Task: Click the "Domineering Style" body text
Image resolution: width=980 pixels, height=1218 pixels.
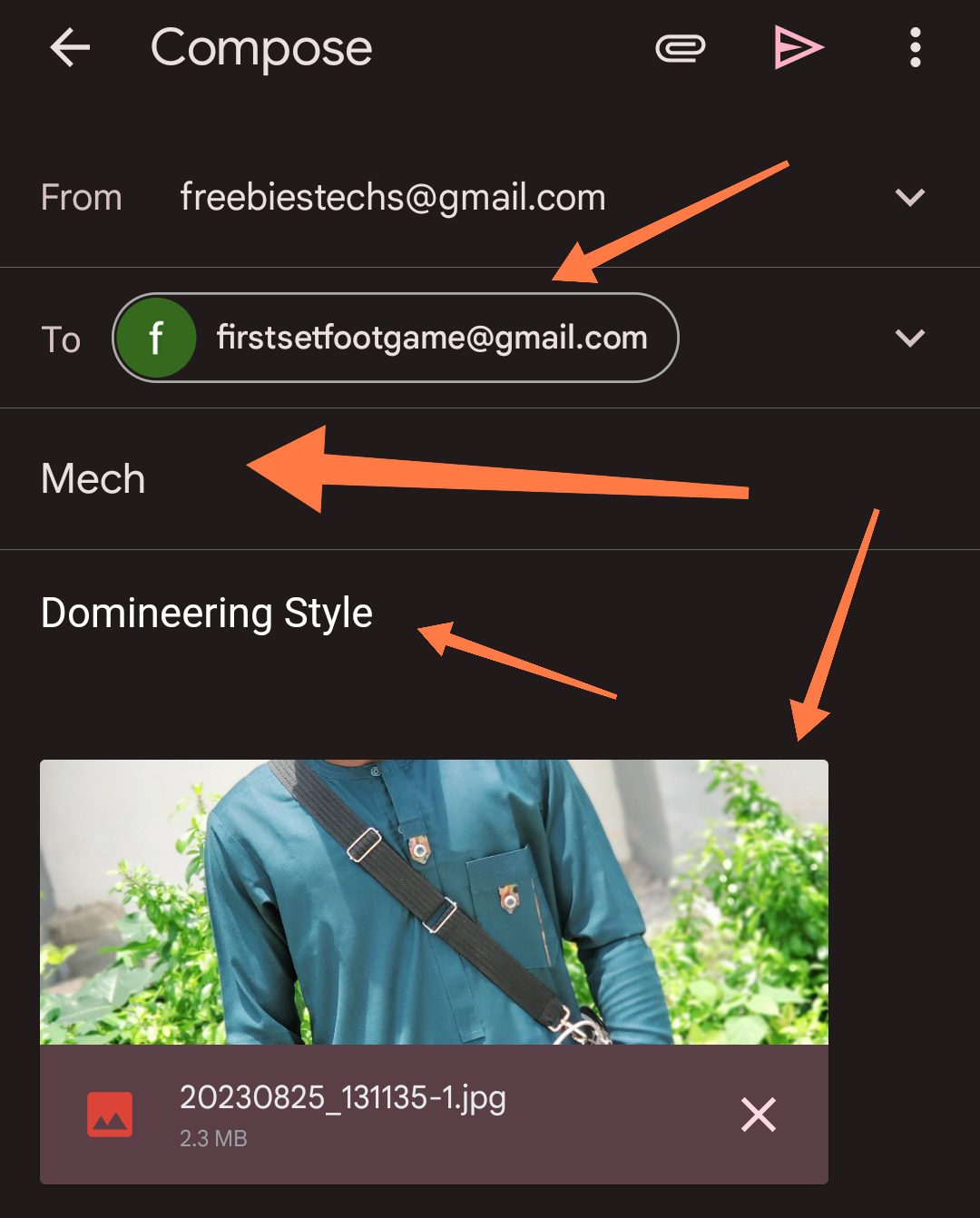Action: coord(207,613)
